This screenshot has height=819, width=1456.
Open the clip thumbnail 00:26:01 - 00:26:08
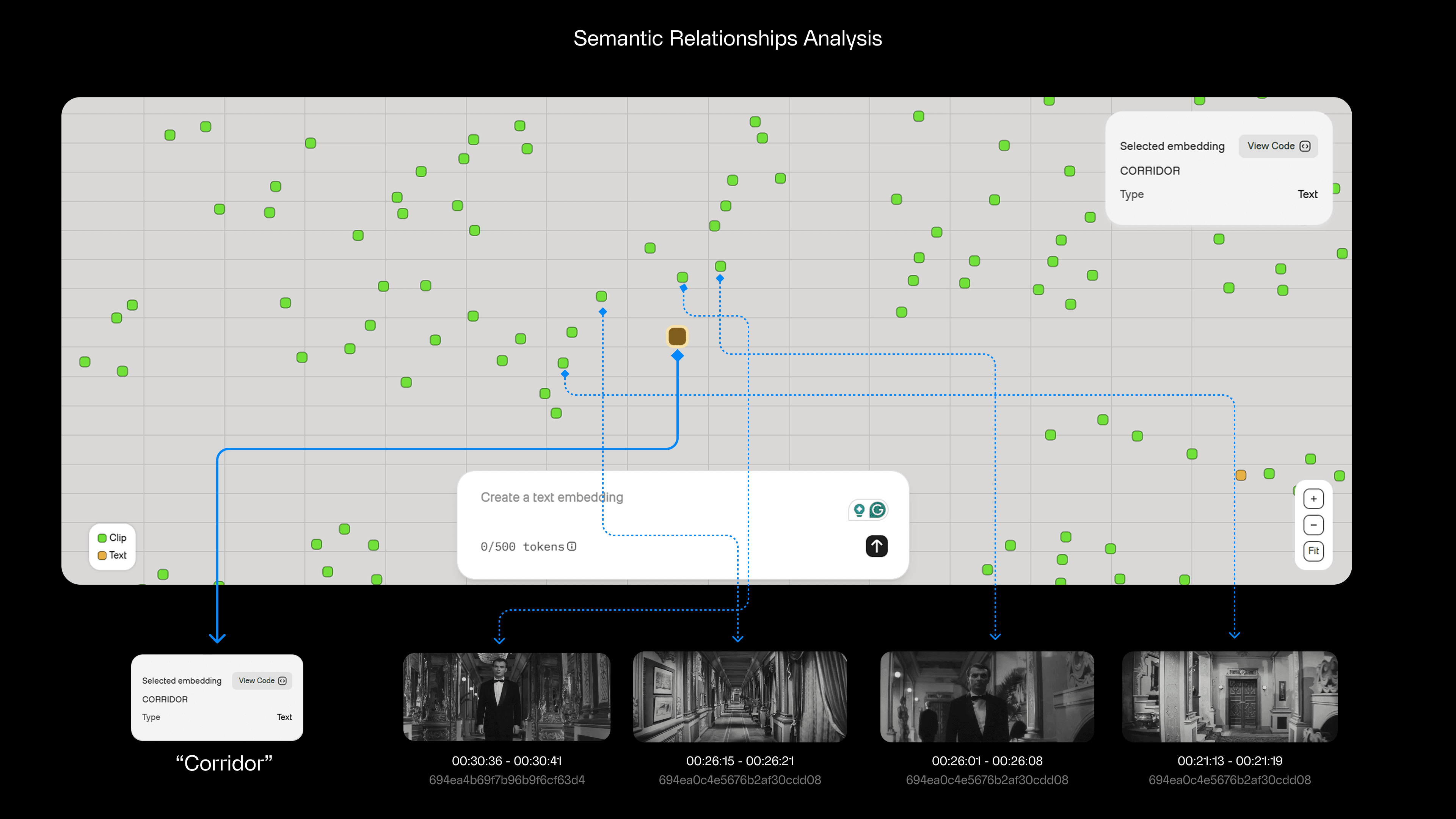(987, 697)
